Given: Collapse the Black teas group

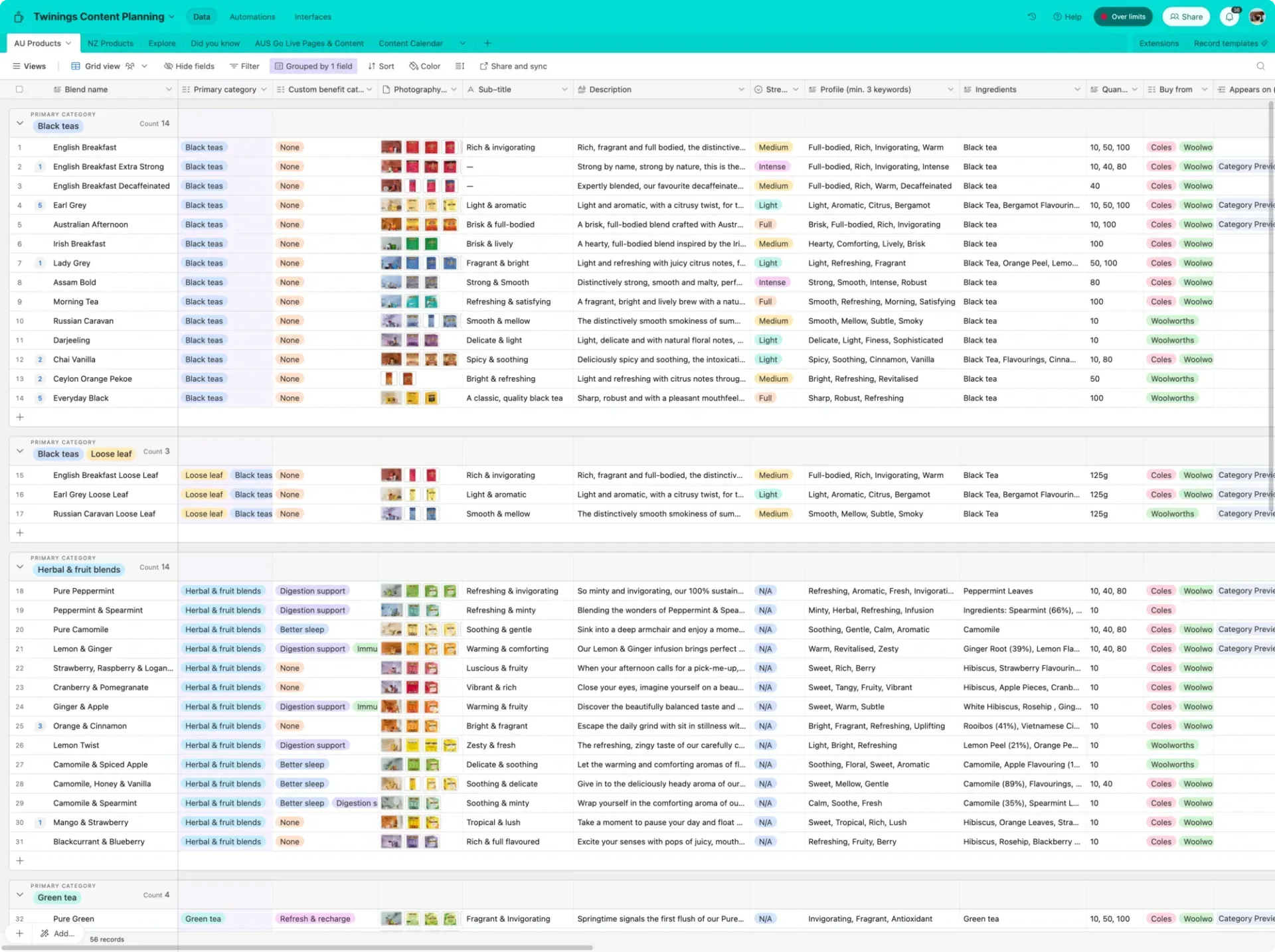Looking at the screenshot, I should tap(20, 123).
